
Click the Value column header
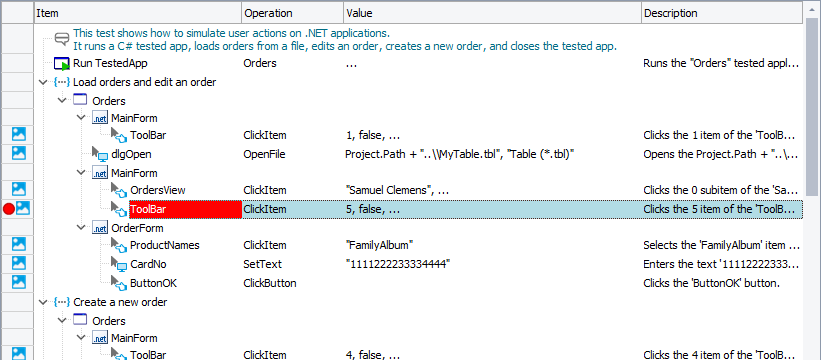tap(492, 13)
